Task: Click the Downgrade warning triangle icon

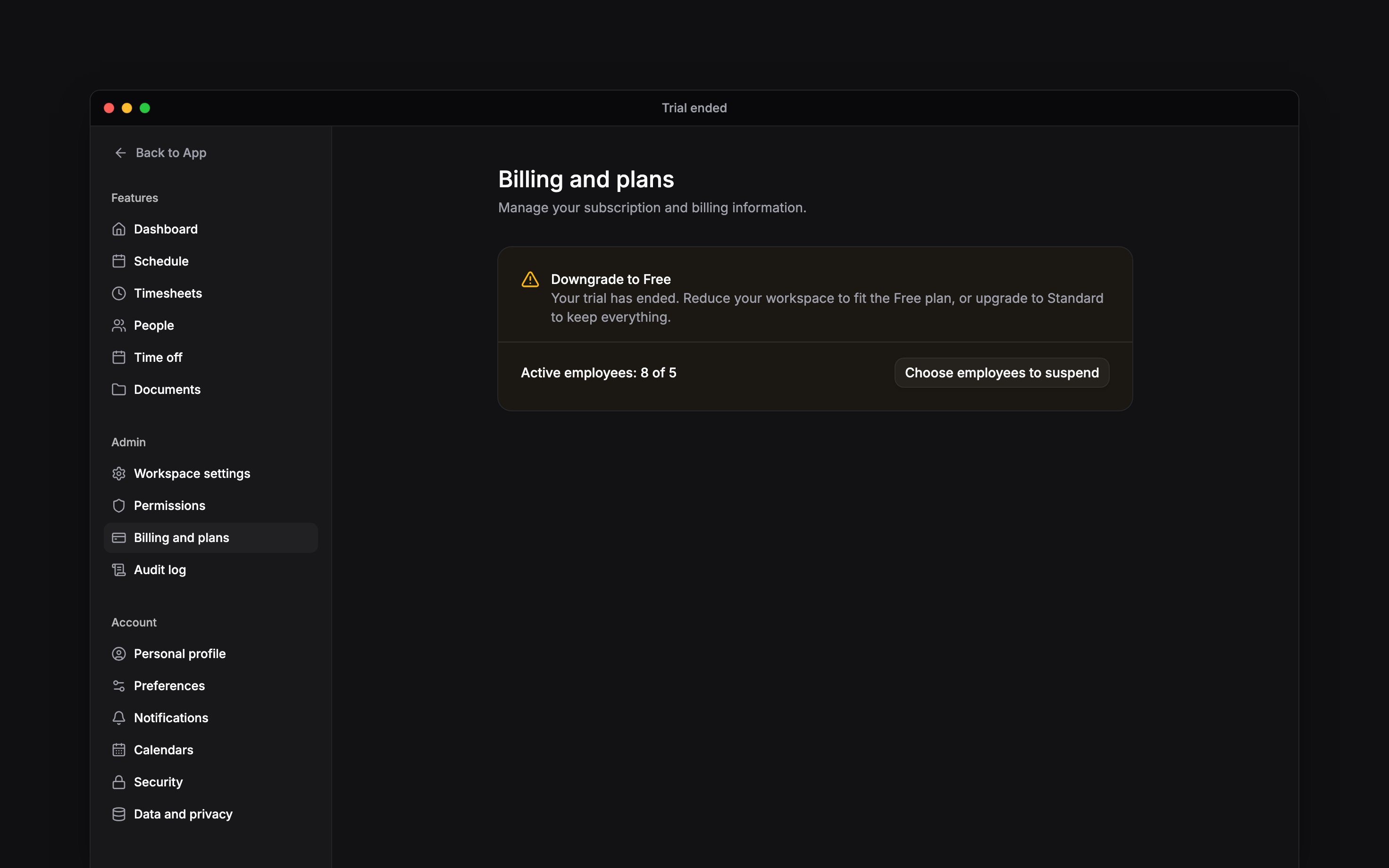Action: pyautogui.click(x=530, y=280)
